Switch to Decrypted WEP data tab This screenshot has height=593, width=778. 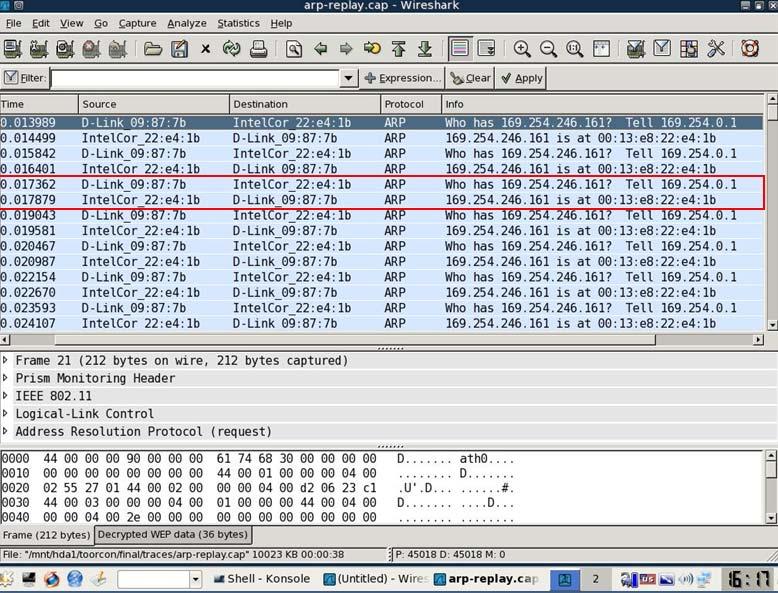(173, 534)
